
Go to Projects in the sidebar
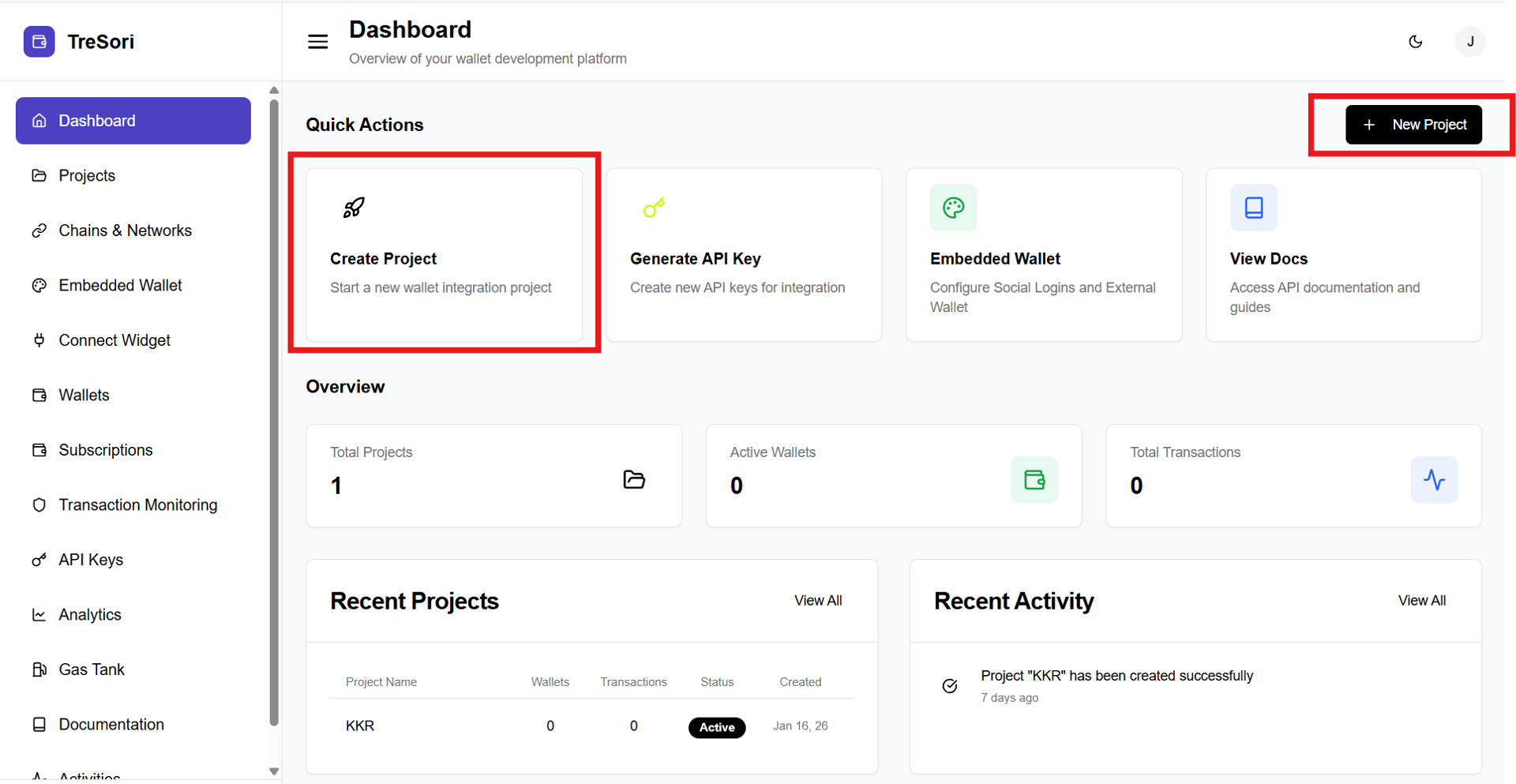[87, 175]
